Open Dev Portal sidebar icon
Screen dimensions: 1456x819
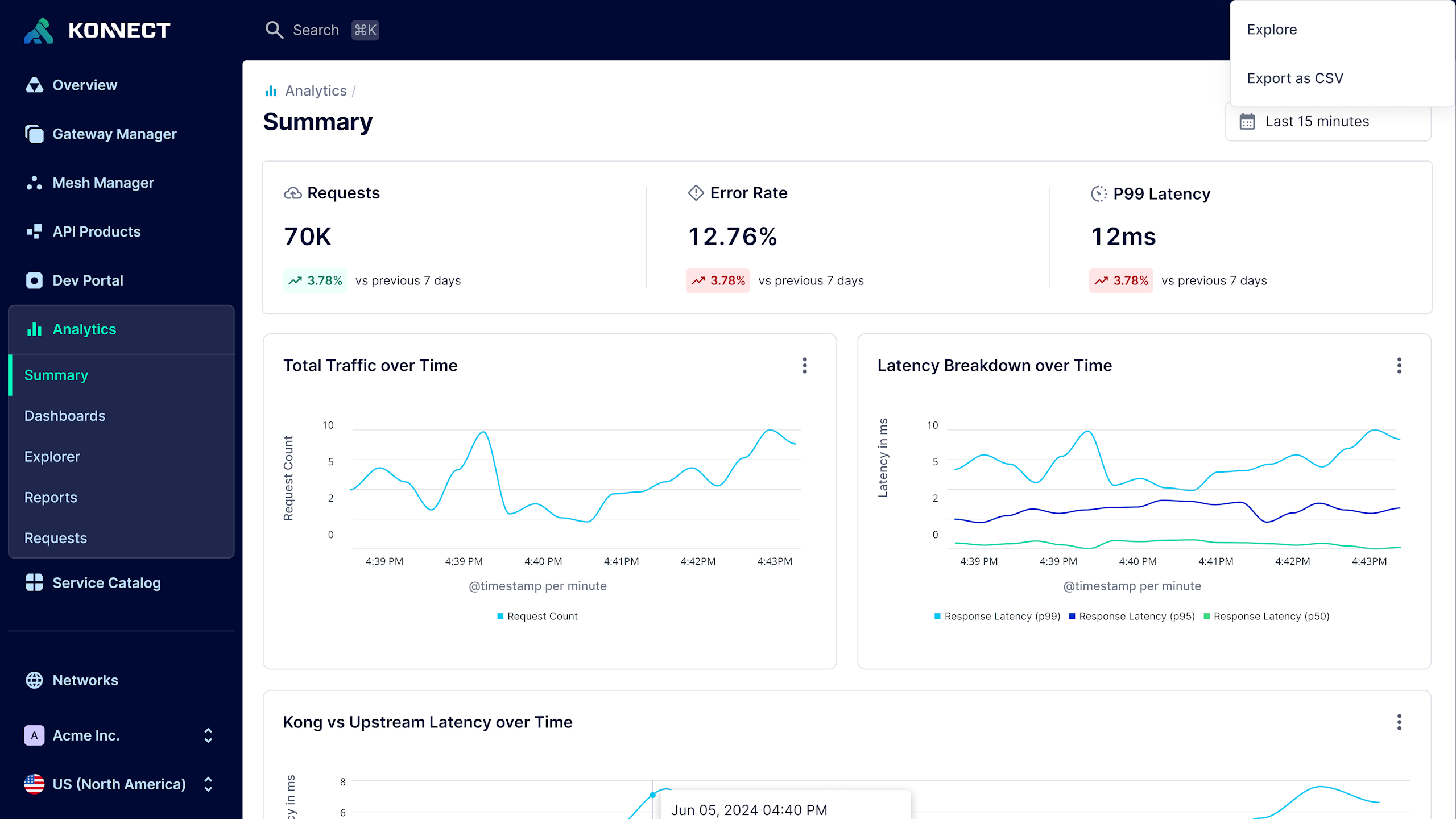(34, 280)
